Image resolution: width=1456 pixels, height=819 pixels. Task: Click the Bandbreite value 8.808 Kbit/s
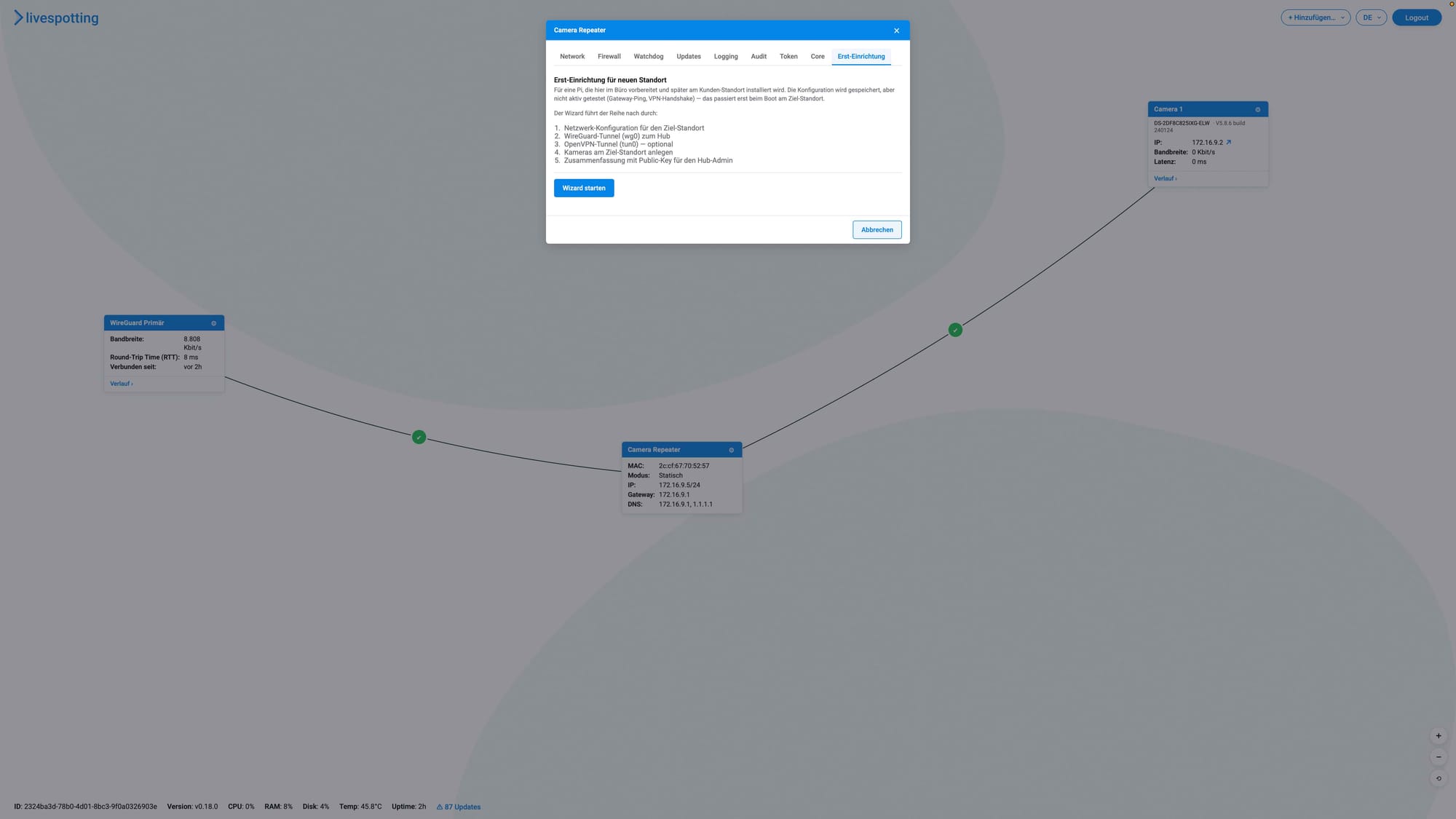pos(192,344)
